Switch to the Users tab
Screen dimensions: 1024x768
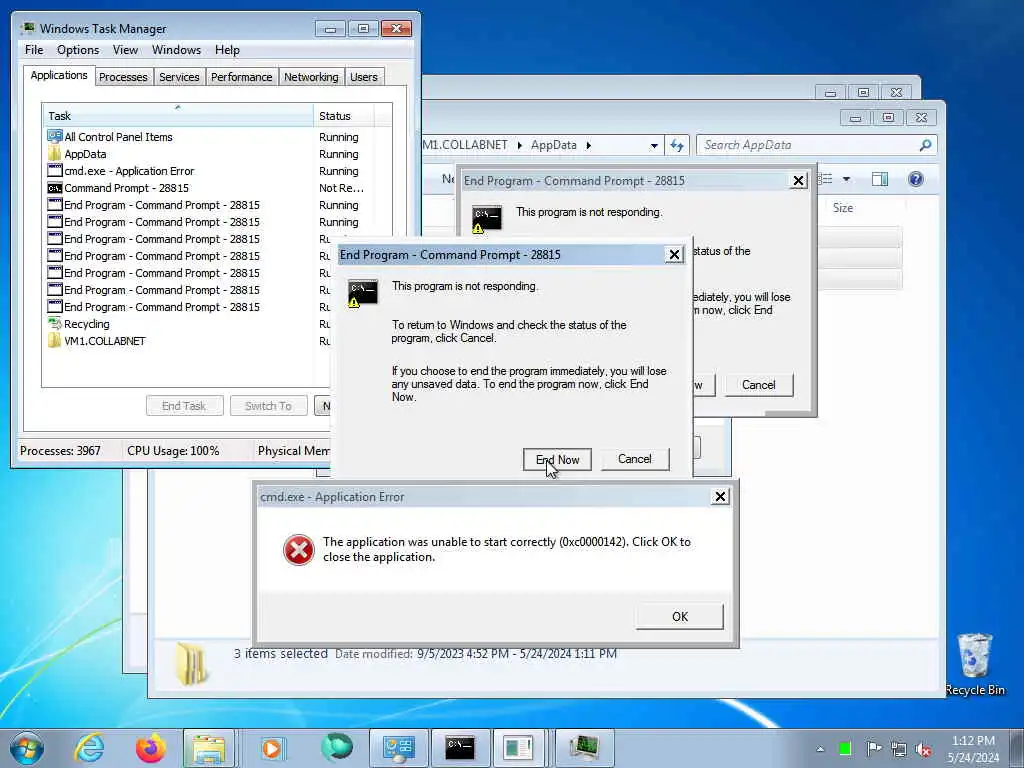(364, 77)
